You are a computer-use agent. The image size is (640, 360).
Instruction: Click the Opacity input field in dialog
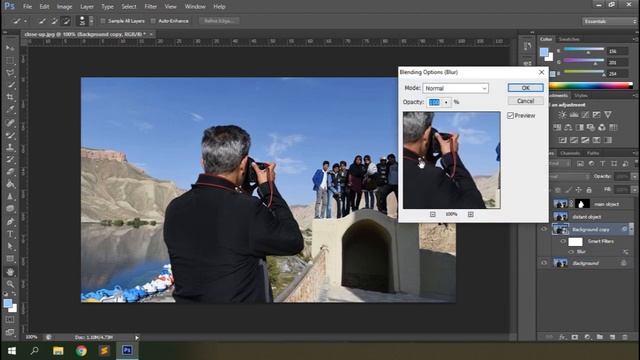coord(434,102)
